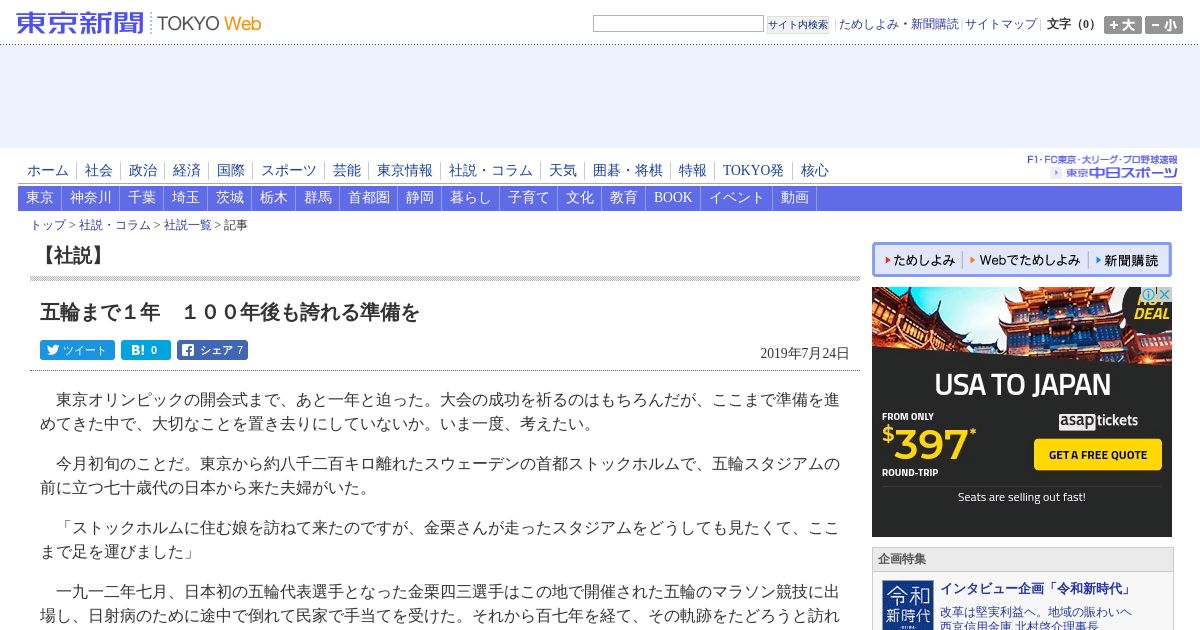Select the 茨城 regional tab

point(230,198)
